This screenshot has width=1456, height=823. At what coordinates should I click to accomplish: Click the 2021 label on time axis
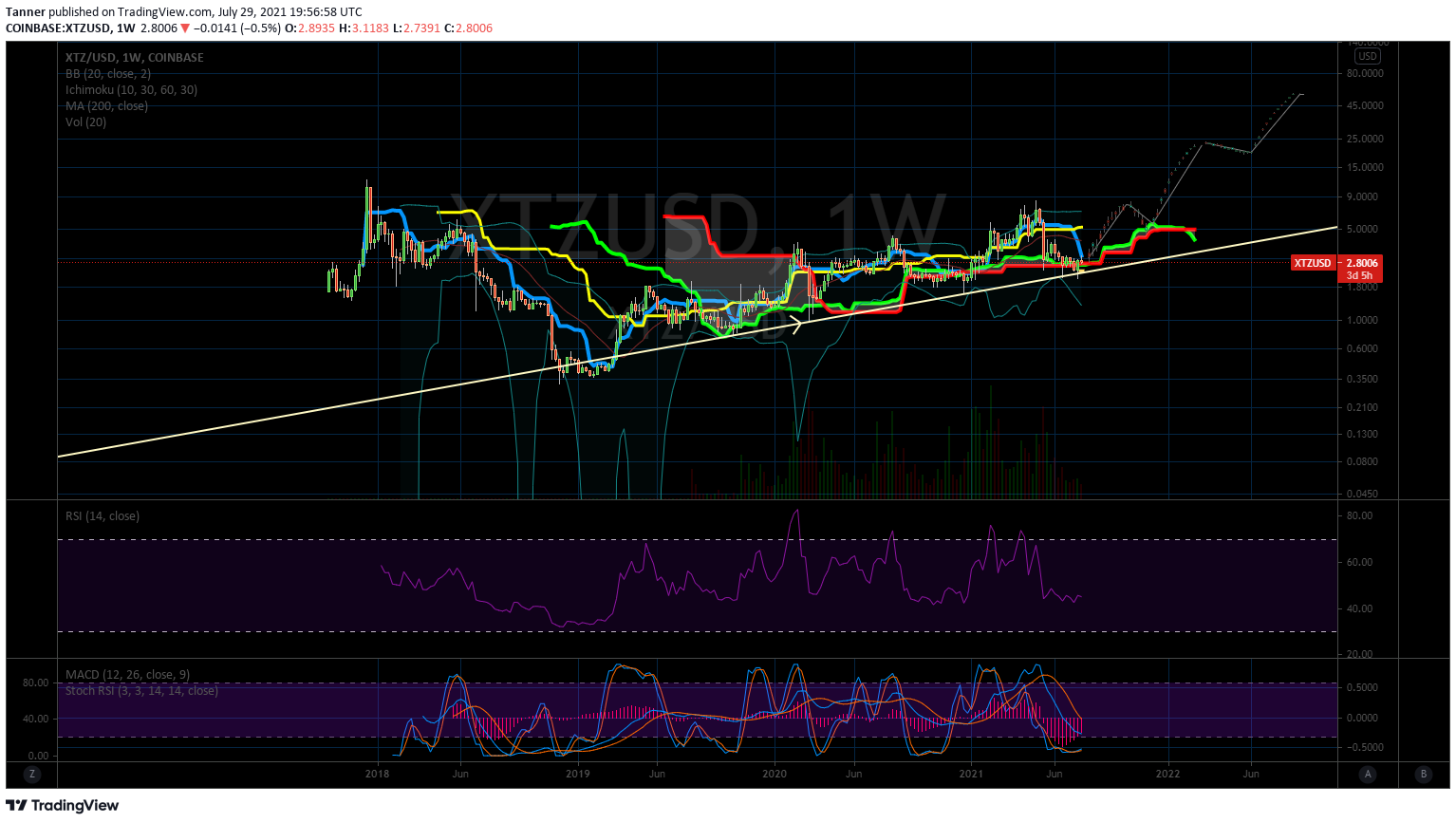tap(971, 774)
